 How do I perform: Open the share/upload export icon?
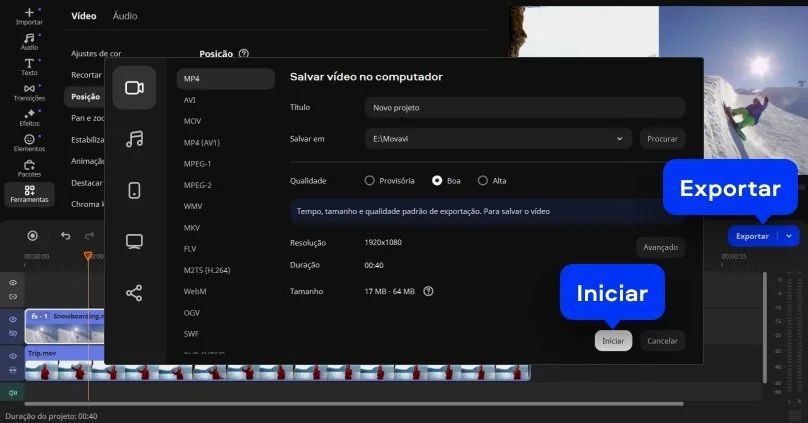point(134,292)
